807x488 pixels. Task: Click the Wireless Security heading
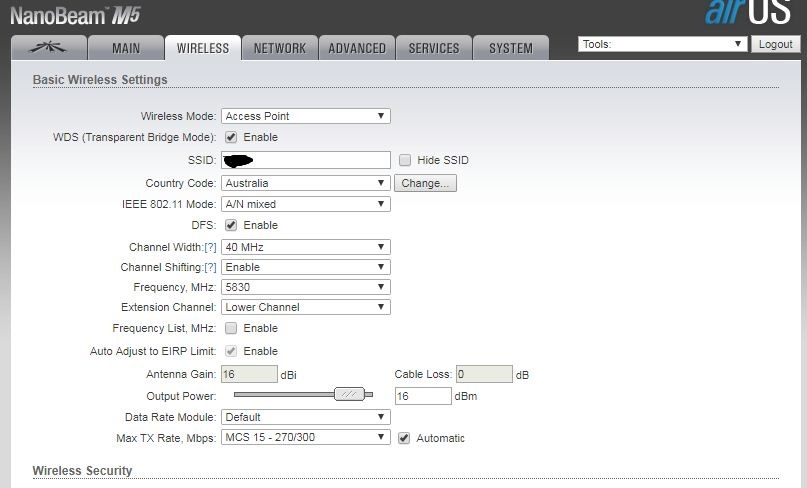click(82, 470)
